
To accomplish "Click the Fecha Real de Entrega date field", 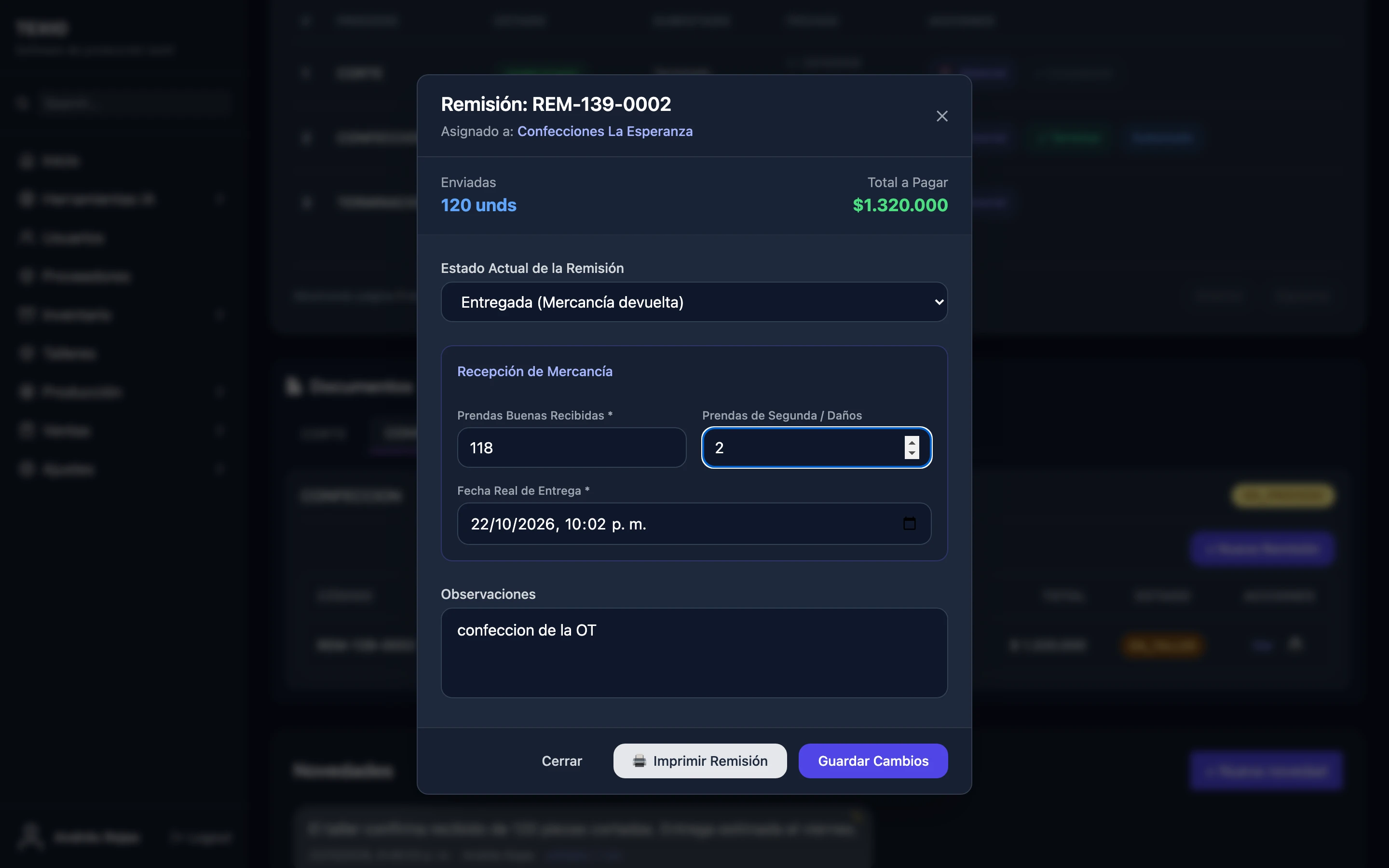I will (x=694, y=524).
